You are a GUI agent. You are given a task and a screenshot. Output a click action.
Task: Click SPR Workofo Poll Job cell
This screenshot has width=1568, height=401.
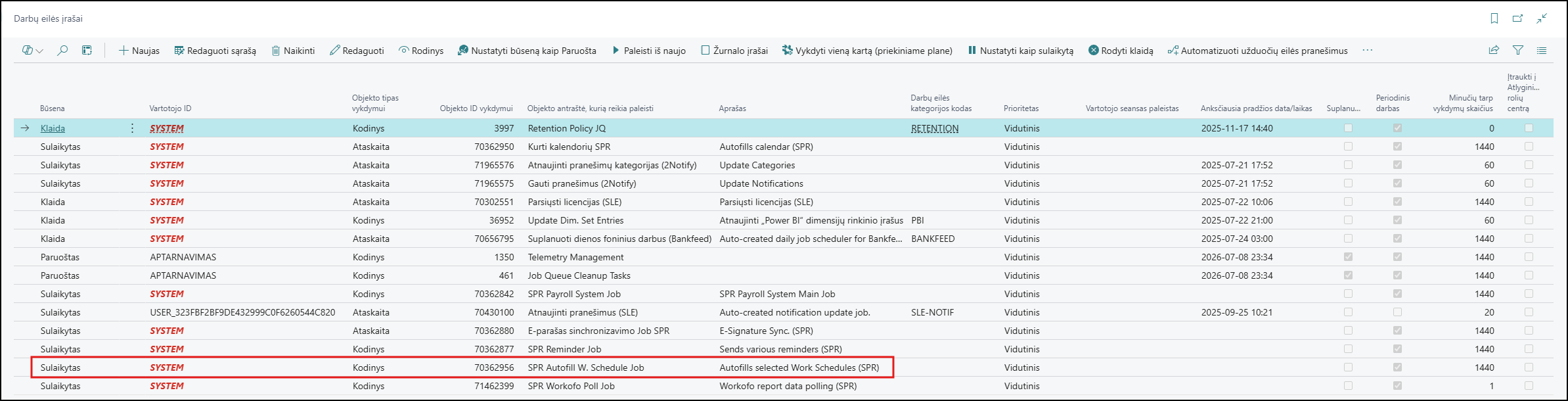coord(571,386)
